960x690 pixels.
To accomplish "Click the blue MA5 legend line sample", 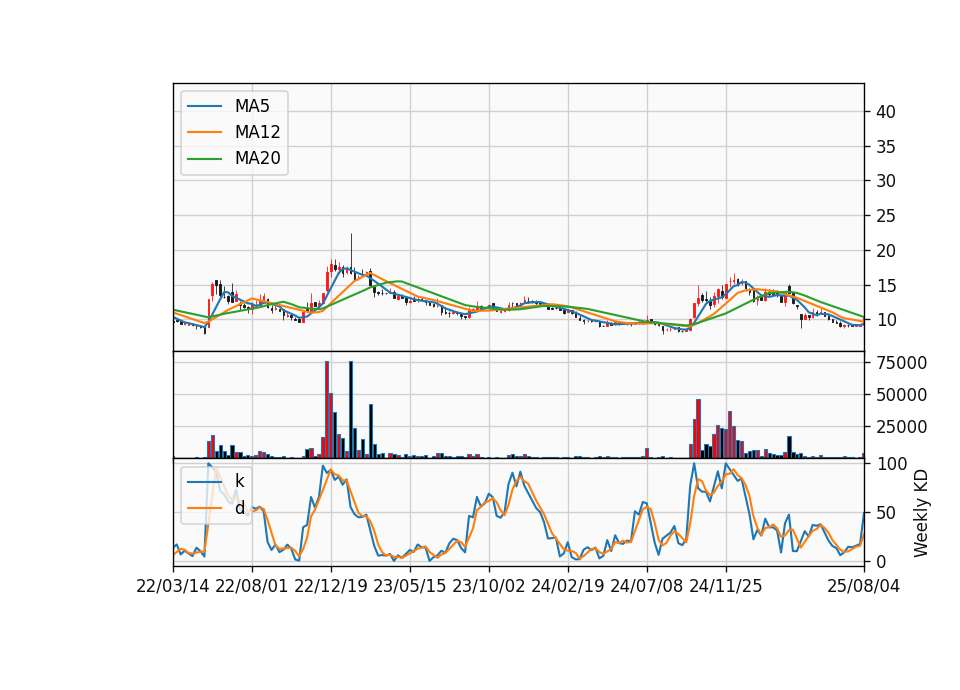I will pos(204,107).
